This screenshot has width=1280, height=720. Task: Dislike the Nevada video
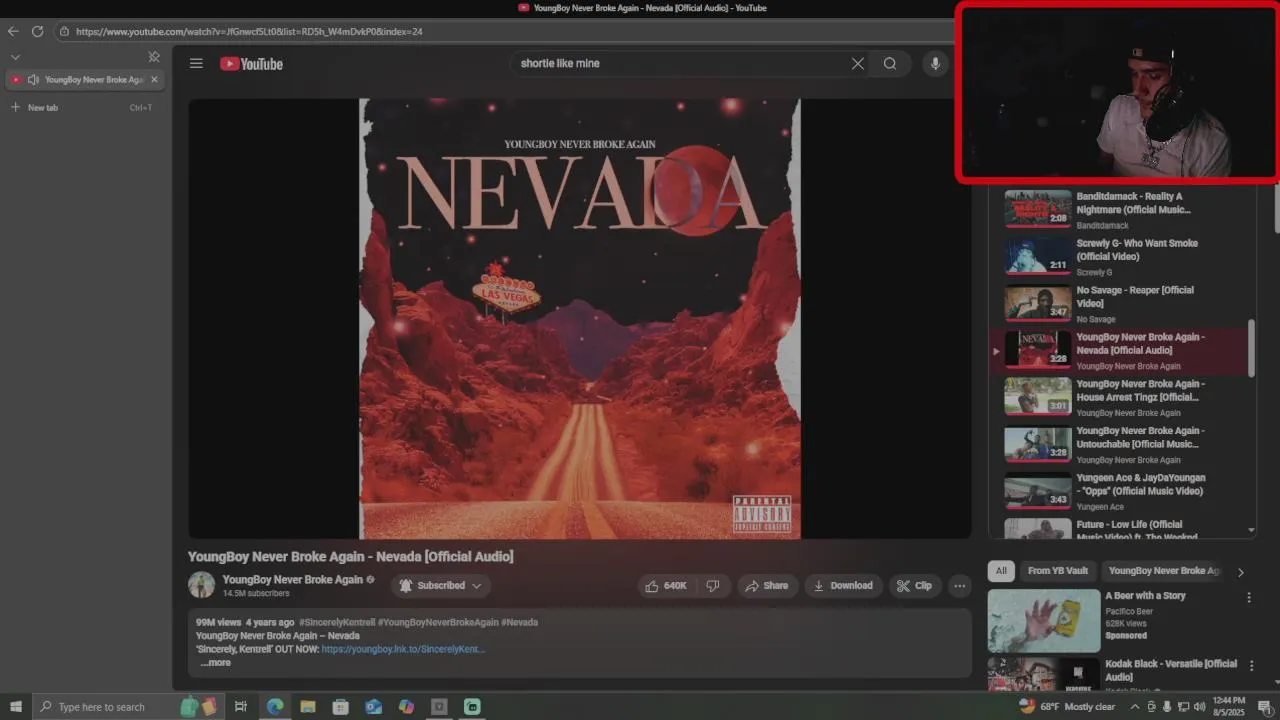click(713, 586)
